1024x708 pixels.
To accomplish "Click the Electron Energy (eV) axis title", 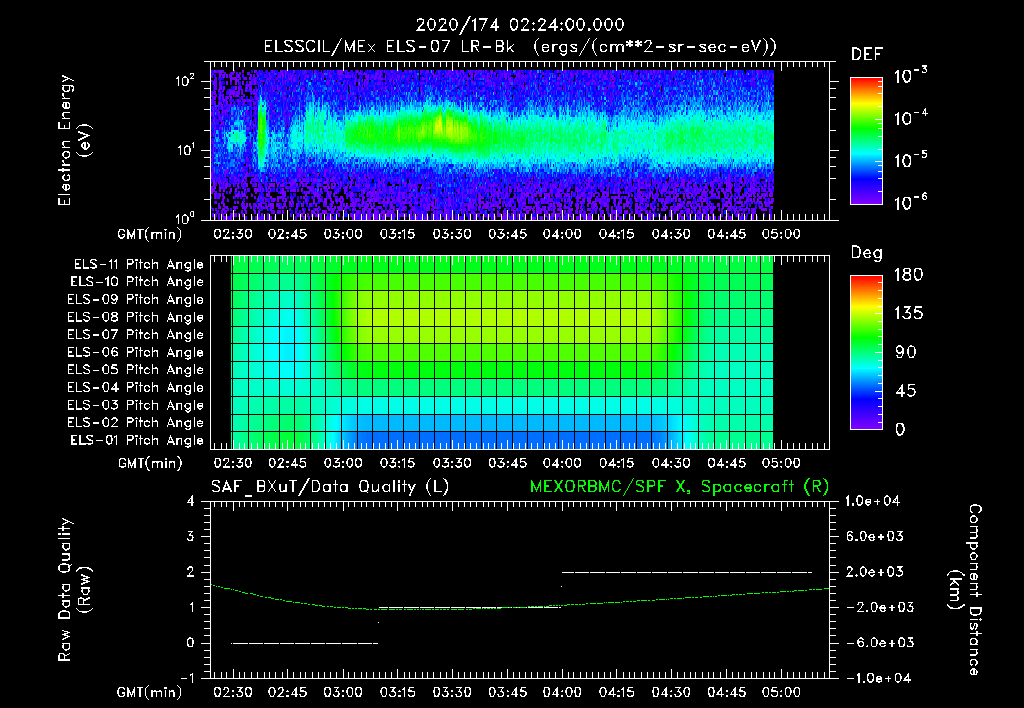I will [x=74, y=140].
